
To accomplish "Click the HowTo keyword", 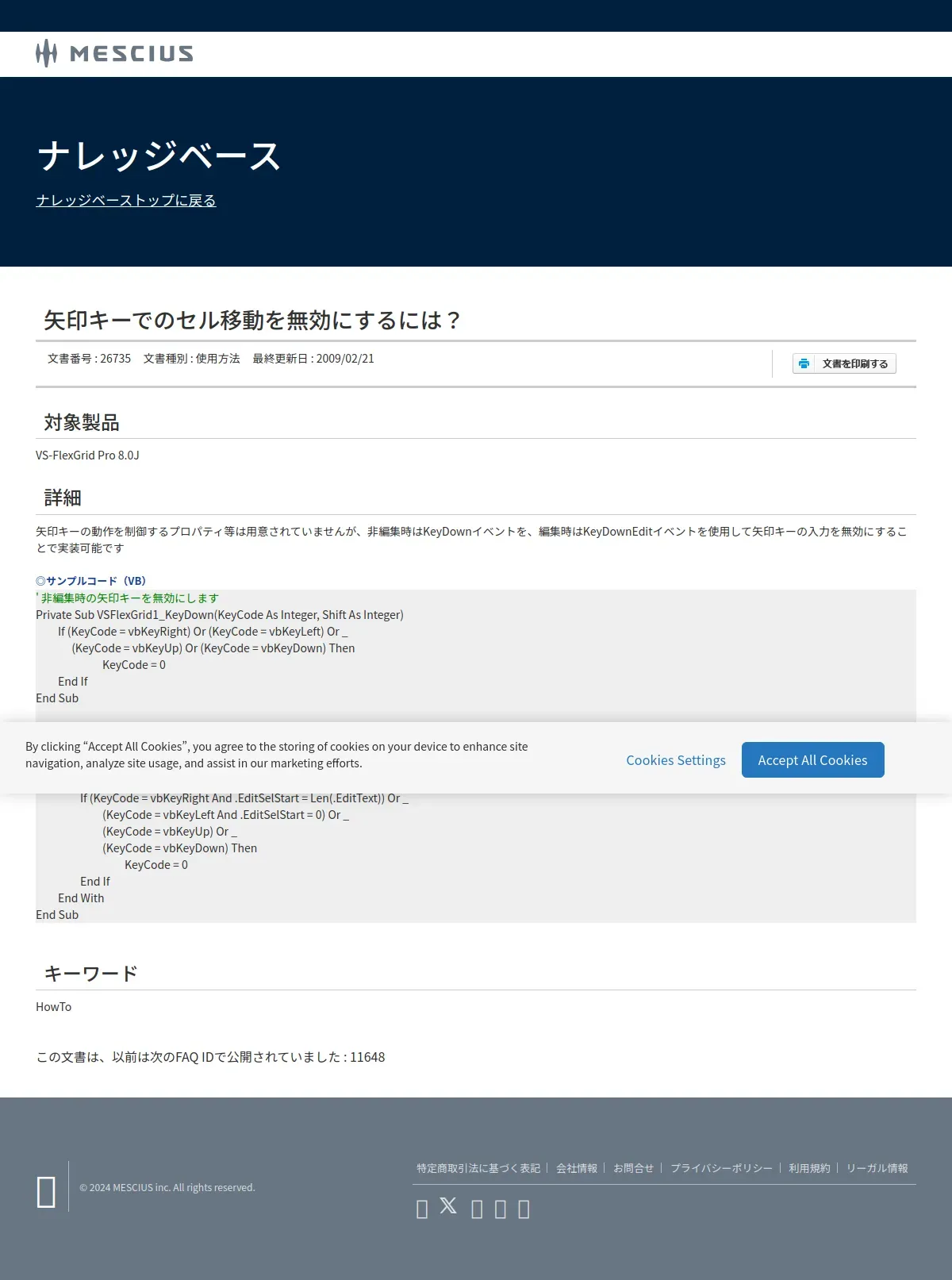I will coord(53,1007).
